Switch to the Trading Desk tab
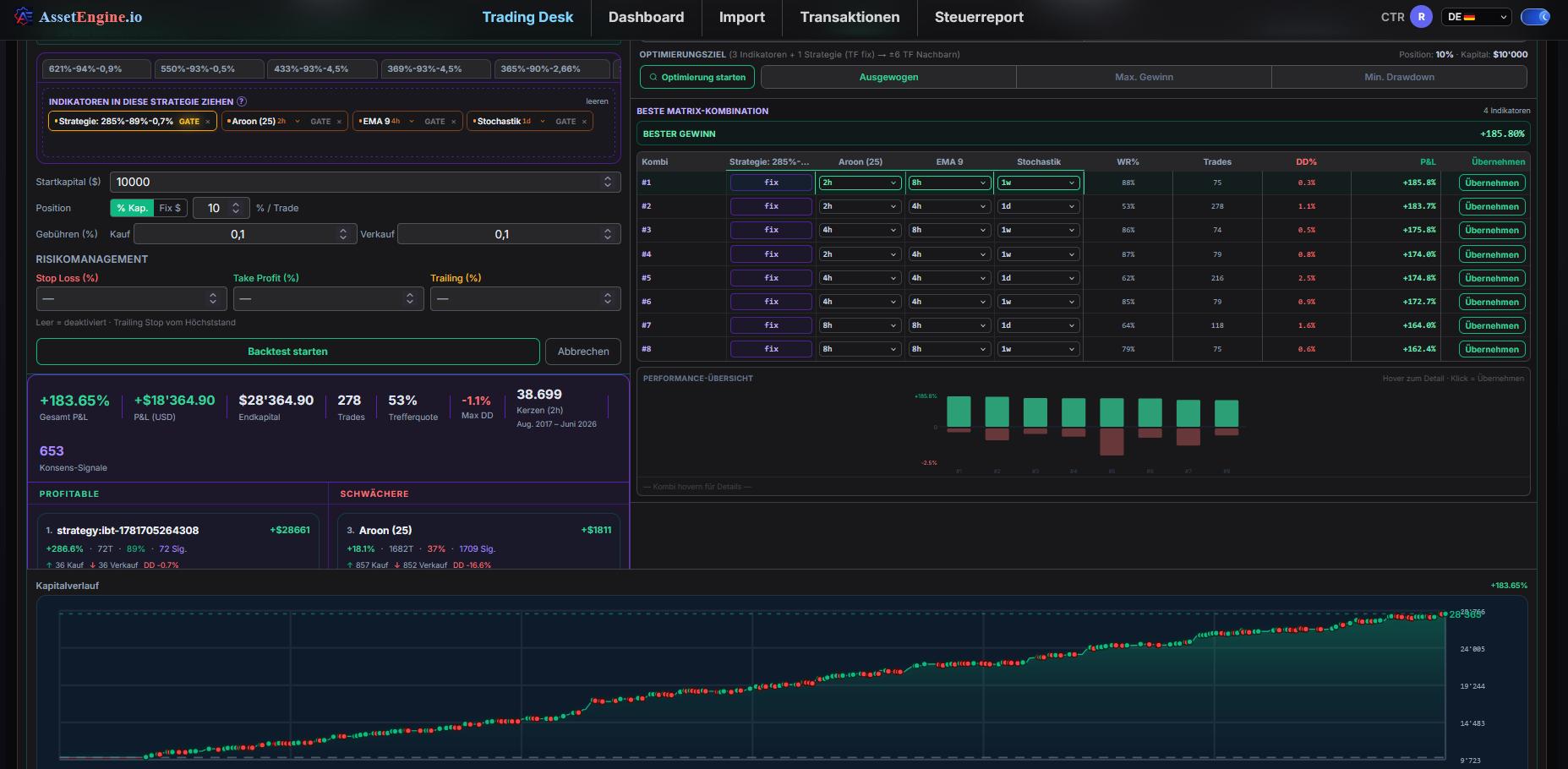This screenshot has width=1568, height=769. coord(527,17)
